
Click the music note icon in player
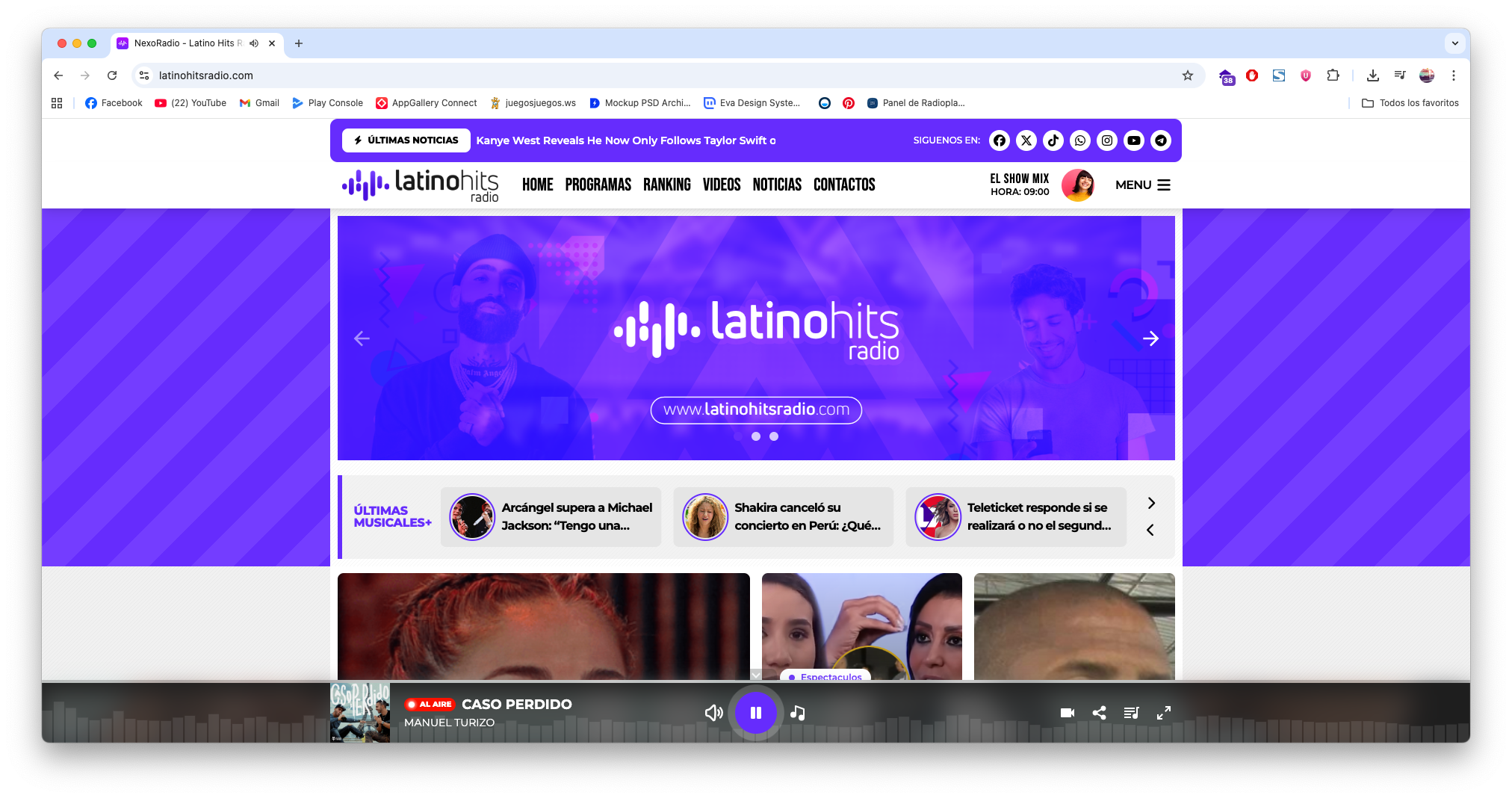point(798,713)
